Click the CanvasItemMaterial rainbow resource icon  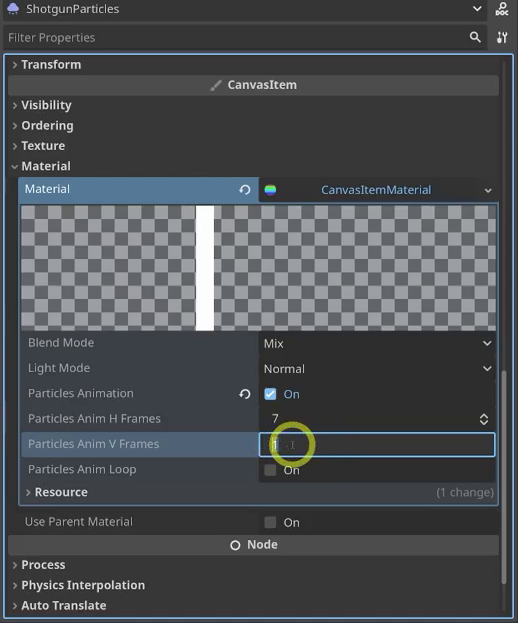point(271,190)
